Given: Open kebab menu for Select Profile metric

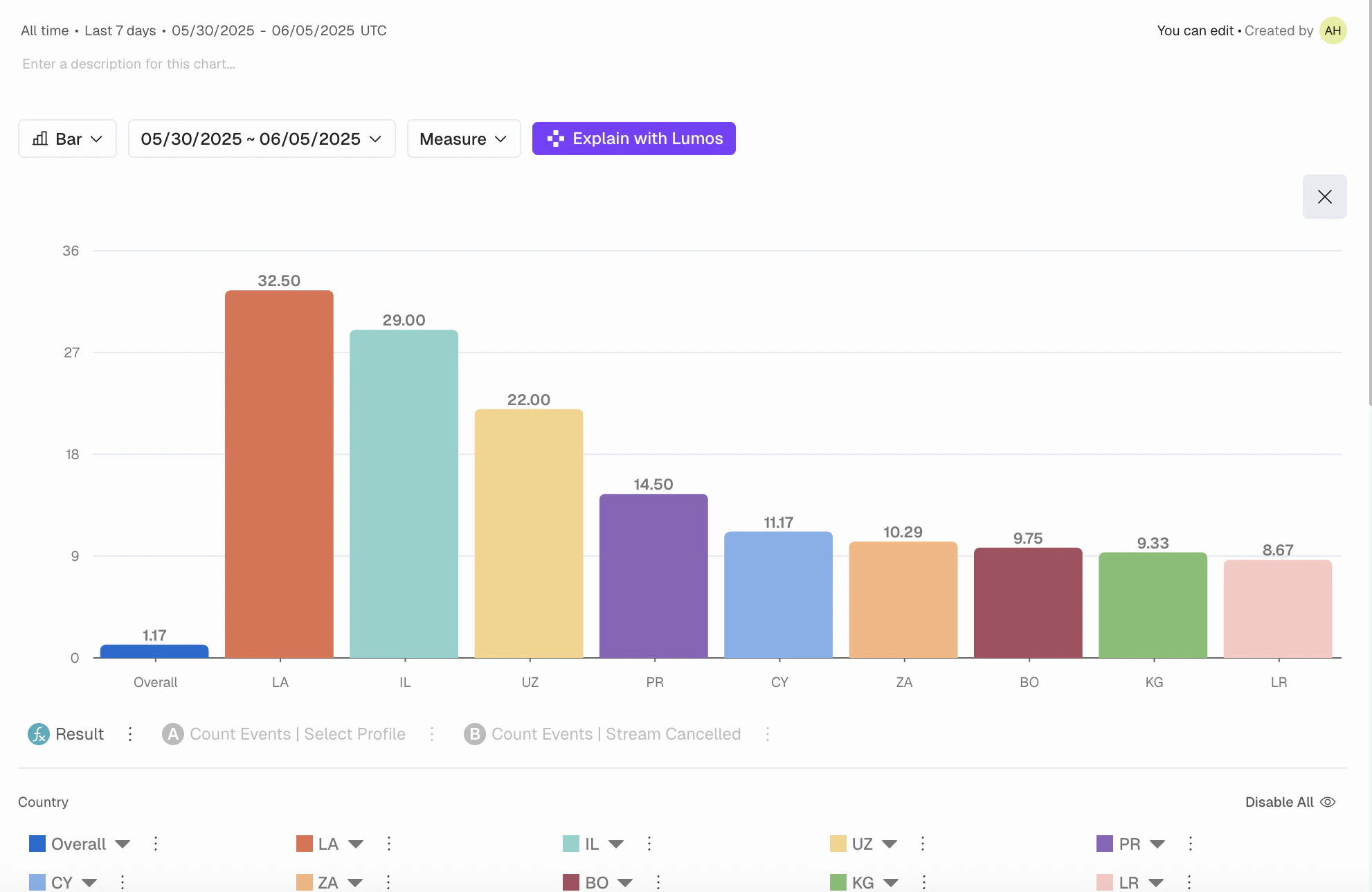Looking at the screenshot, I should [x=432, y=734].
